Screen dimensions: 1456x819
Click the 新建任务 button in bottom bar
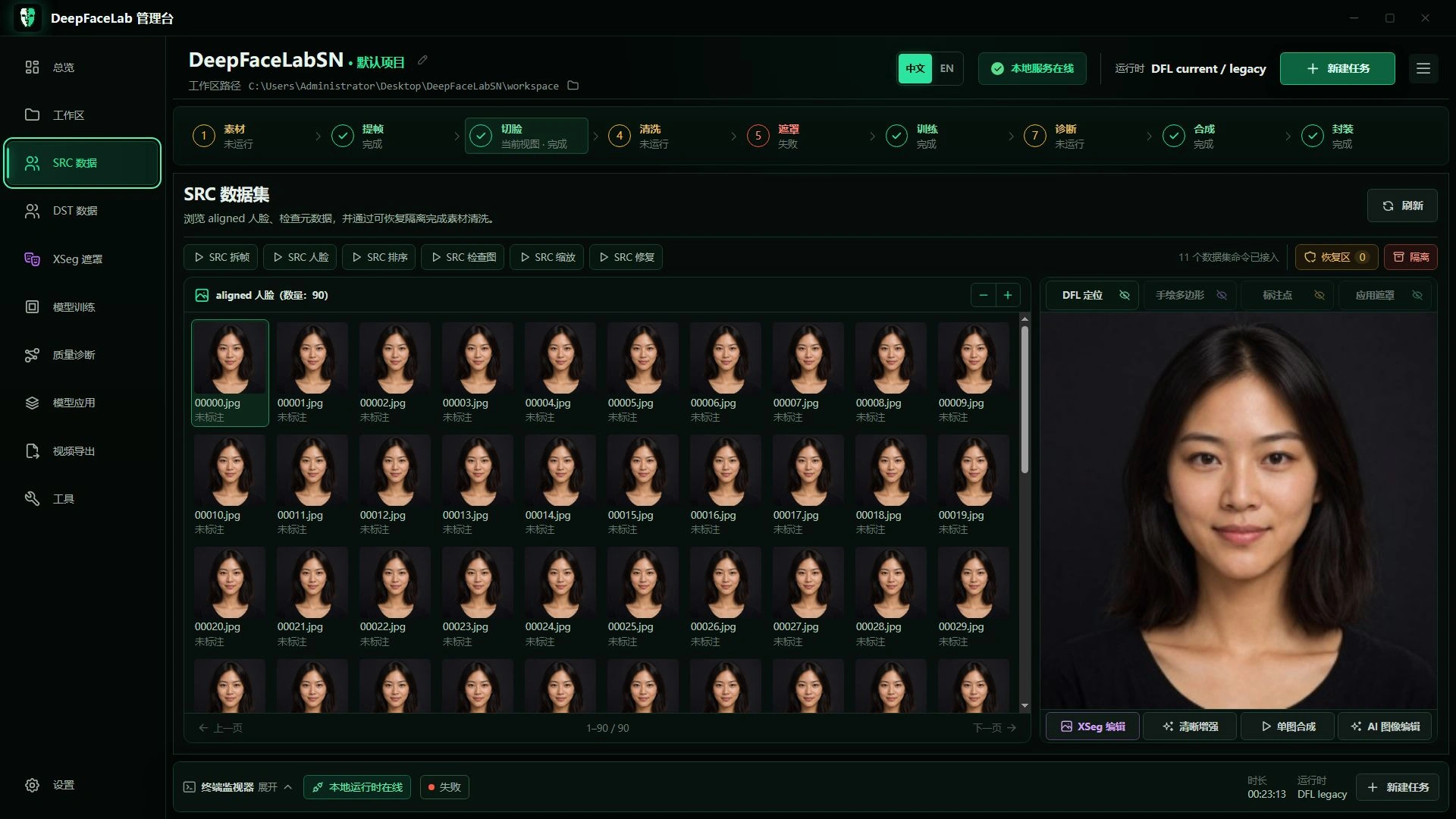tap(1398, 787)
